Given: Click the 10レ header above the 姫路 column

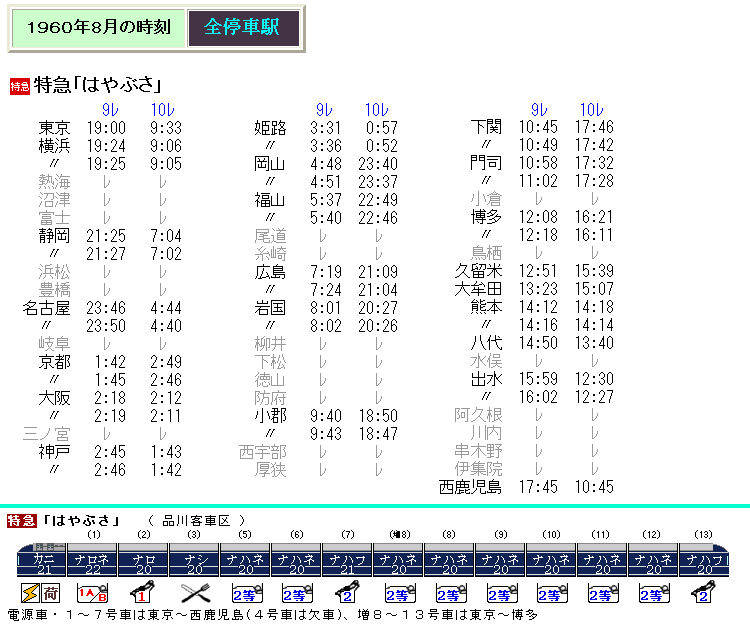Looking at the screenshot, I should [377, 110].
